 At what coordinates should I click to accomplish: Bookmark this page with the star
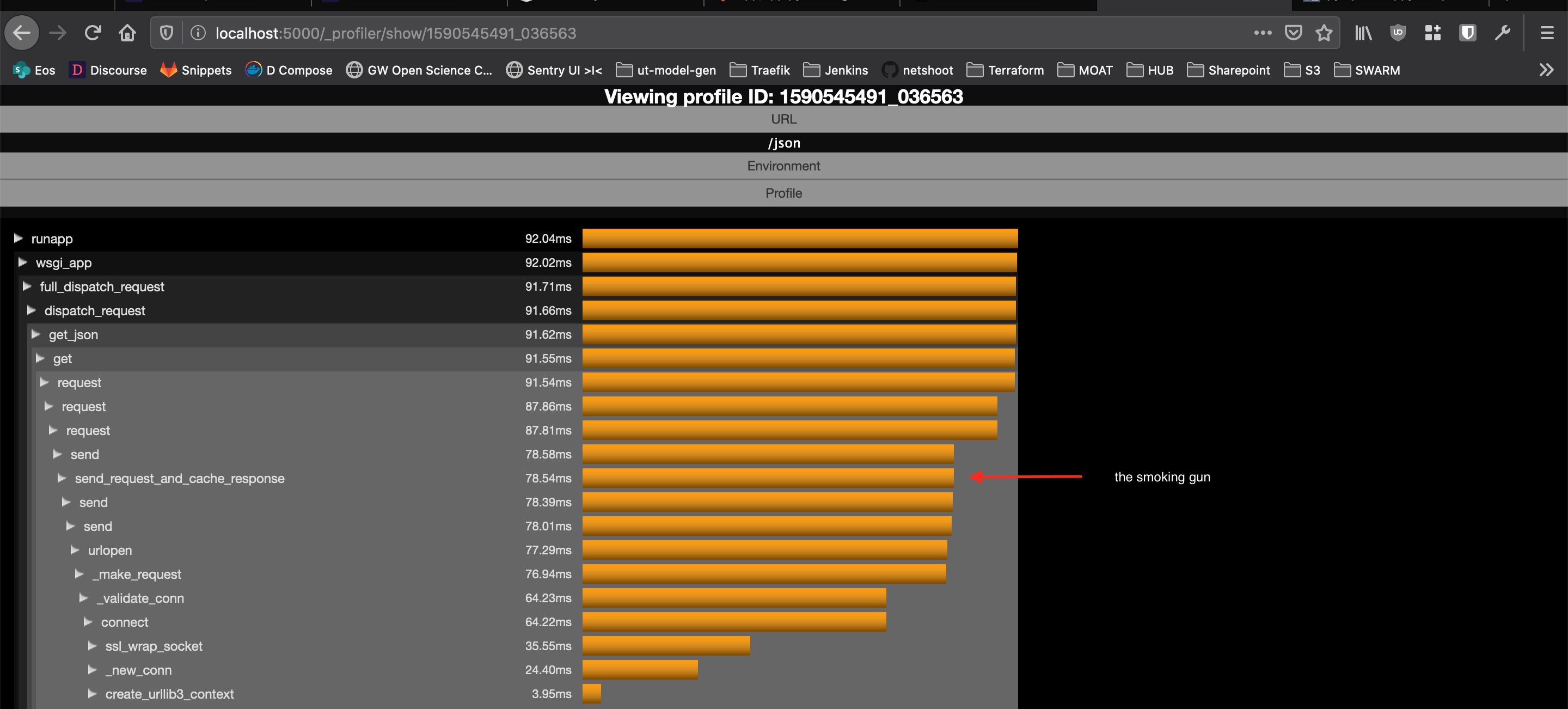click(x=1324, y=33)
